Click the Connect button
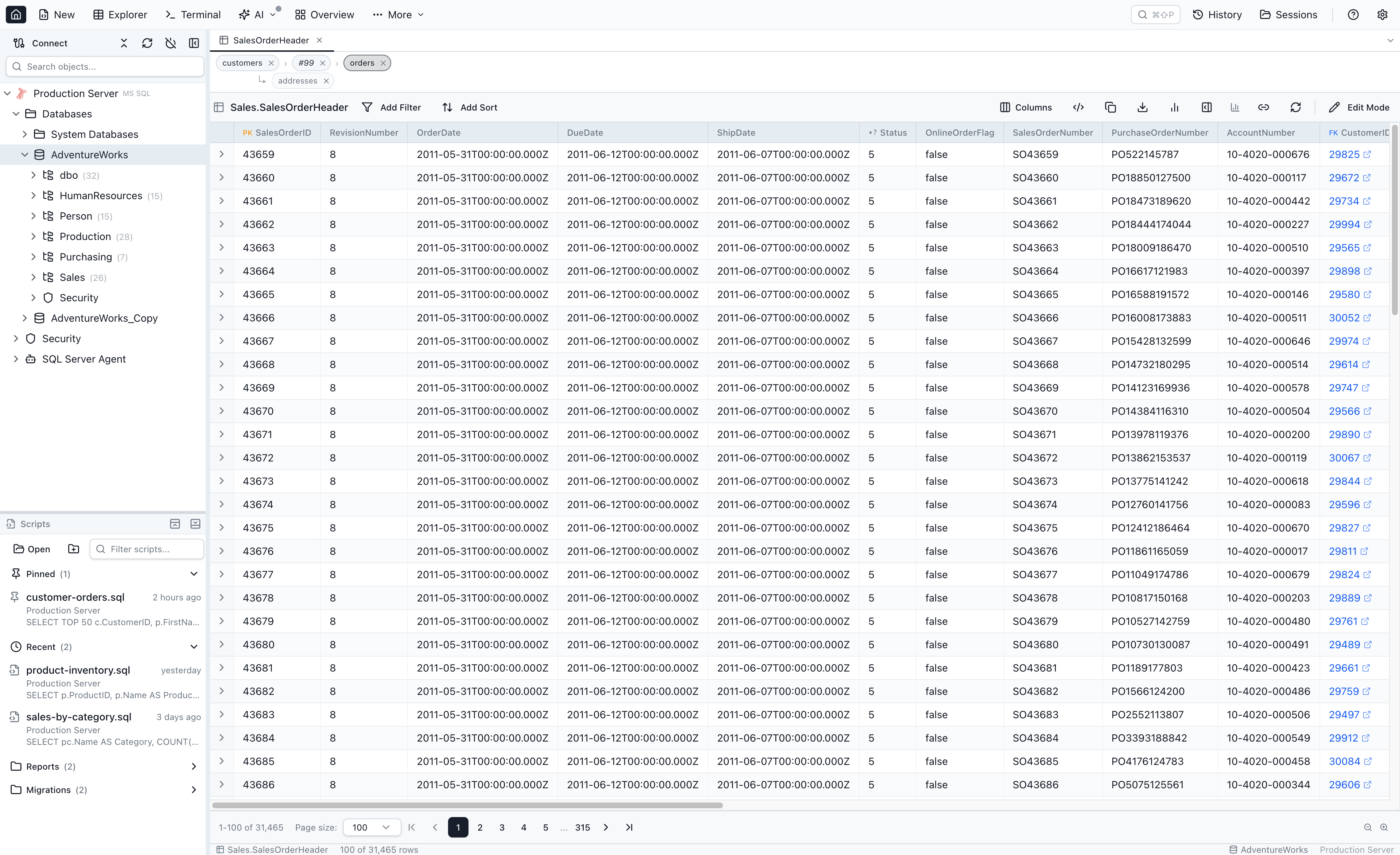 [x=40, y=43]
